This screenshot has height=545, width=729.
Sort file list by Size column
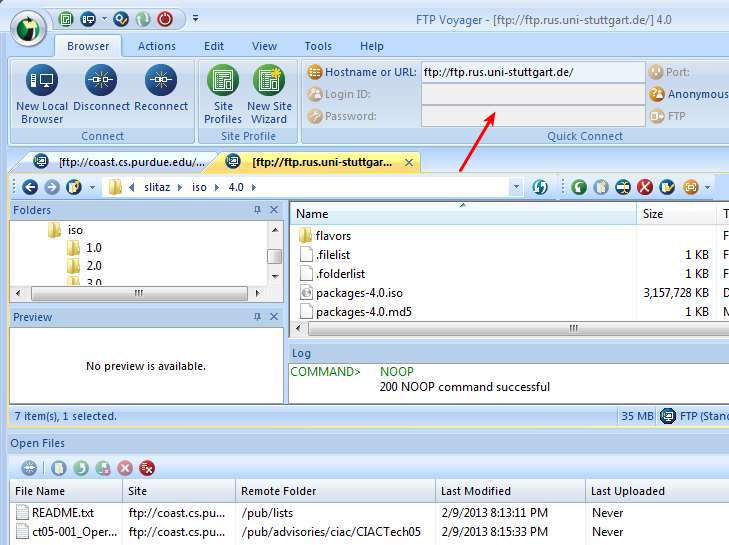676,214
